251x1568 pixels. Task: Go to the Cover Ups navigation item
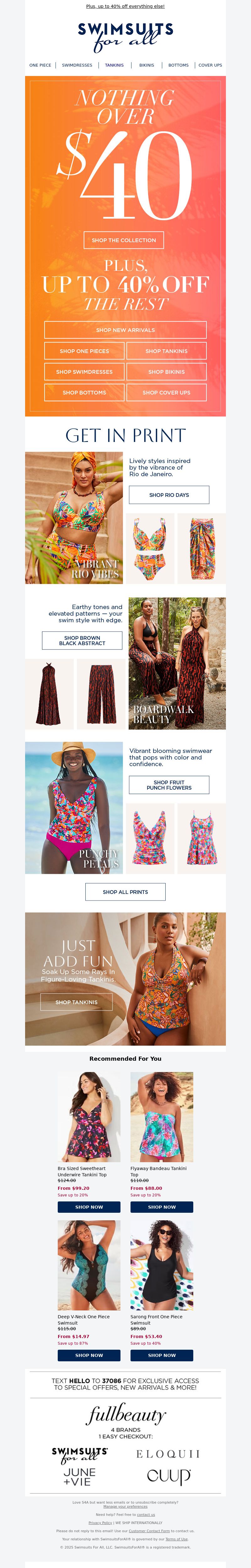pyautogui.click(x=210, y=65)
